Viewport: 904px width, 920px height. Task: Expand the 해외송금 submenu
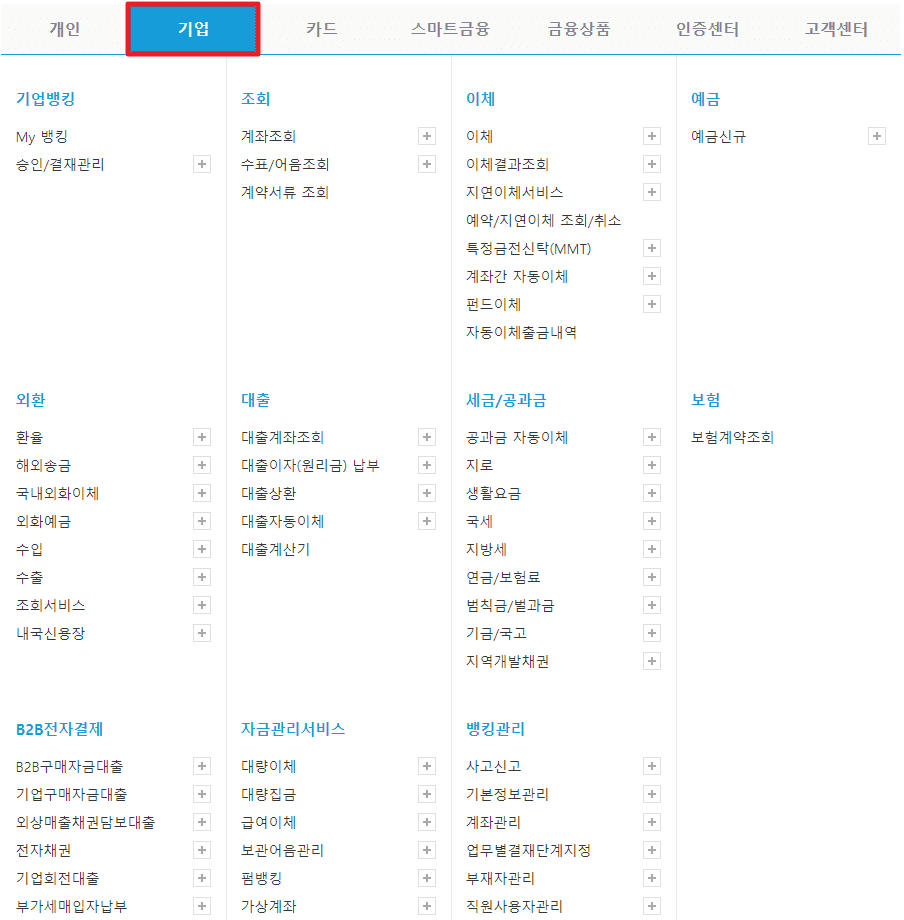click(x=202, y=464)
